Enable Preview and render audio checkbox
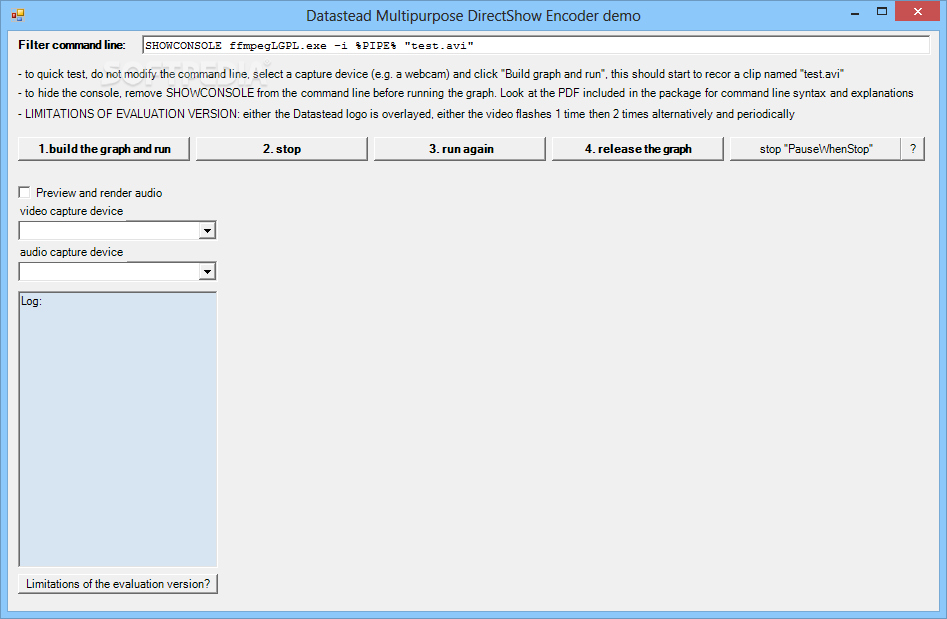Image resolution: width=947 pixels, height=619 pixels. (25, 193)
